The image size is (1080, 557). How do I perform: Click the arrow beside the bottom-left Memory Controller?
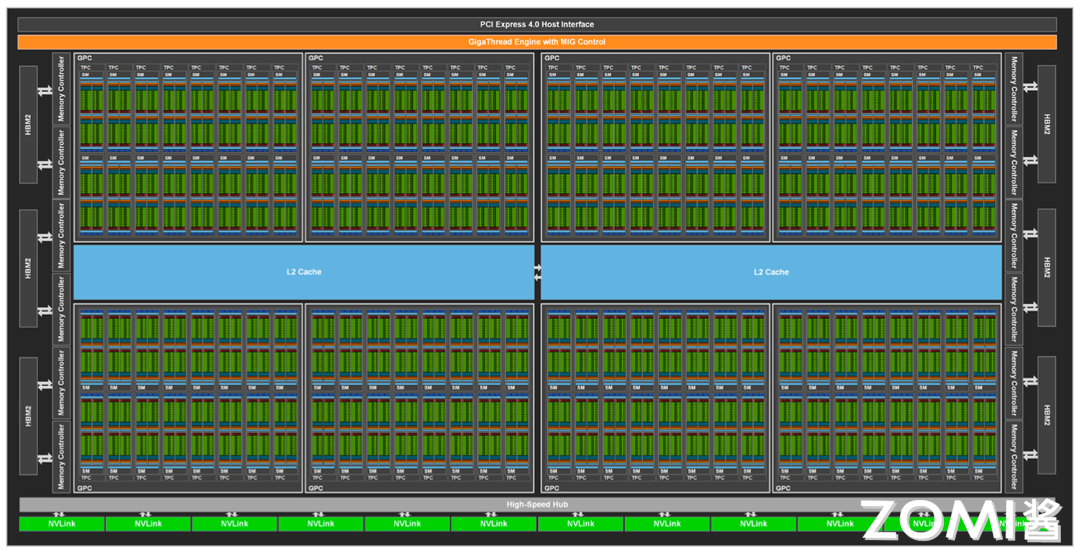click(x=45, y=457)
